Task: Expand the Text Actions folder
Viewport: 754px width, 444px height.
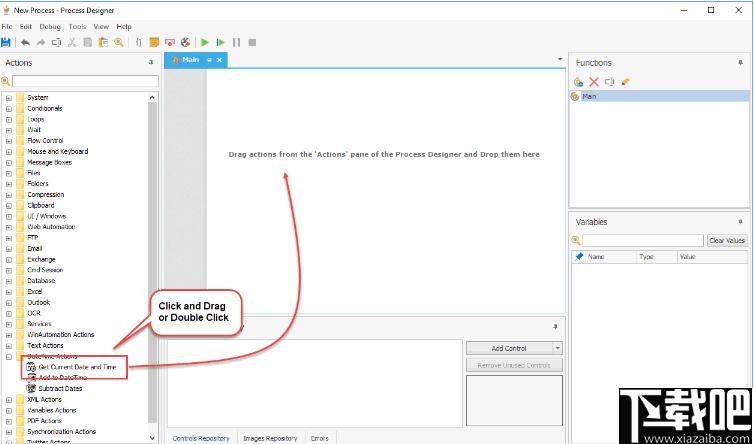Action: click(9, 346)
